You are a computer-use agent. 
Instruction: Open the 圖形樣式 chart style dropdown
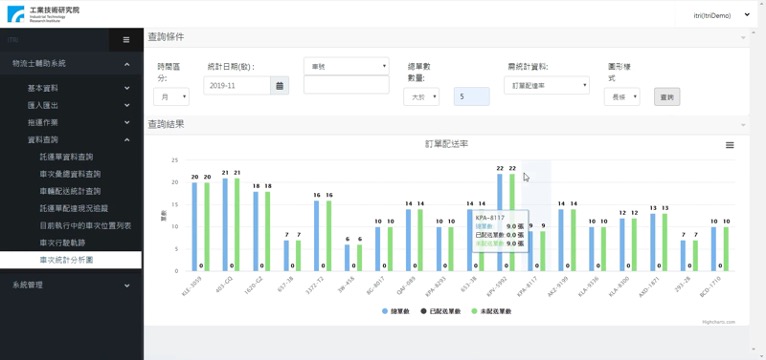coord(622,97)
